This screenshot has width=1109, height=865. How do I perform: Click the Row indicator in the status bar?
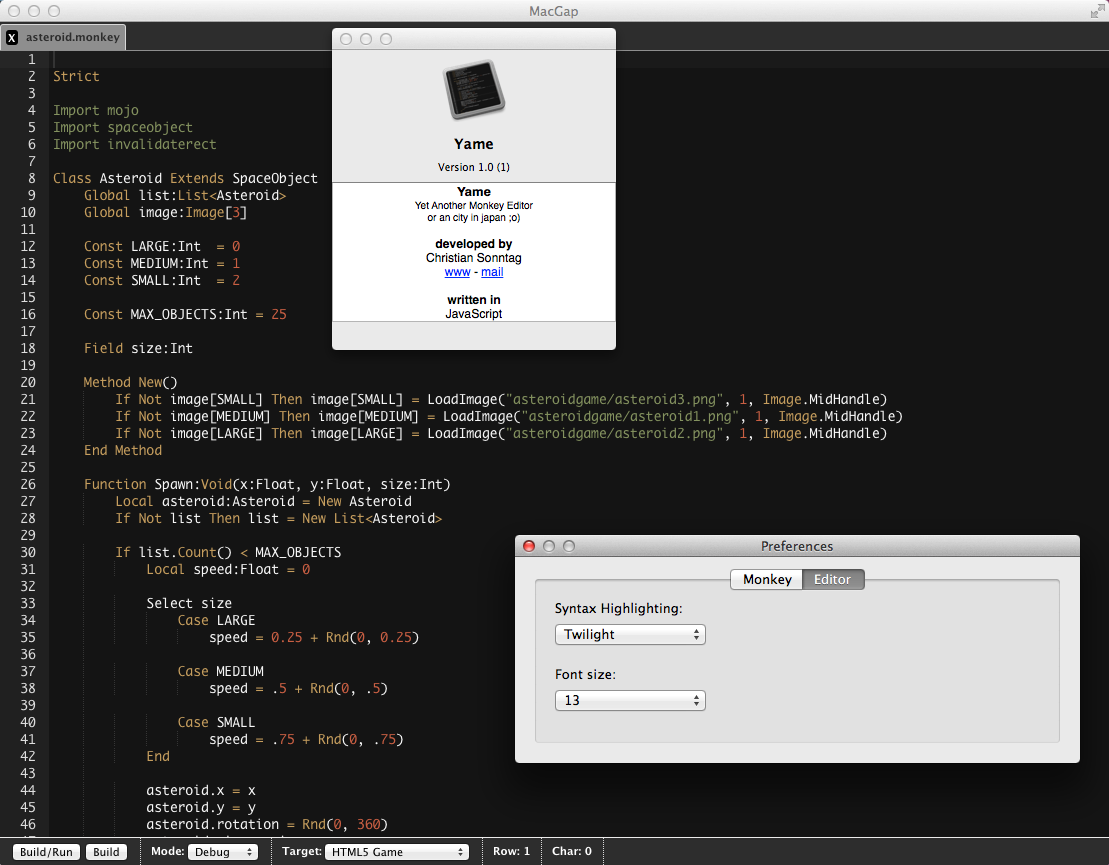tap(512, 852)
